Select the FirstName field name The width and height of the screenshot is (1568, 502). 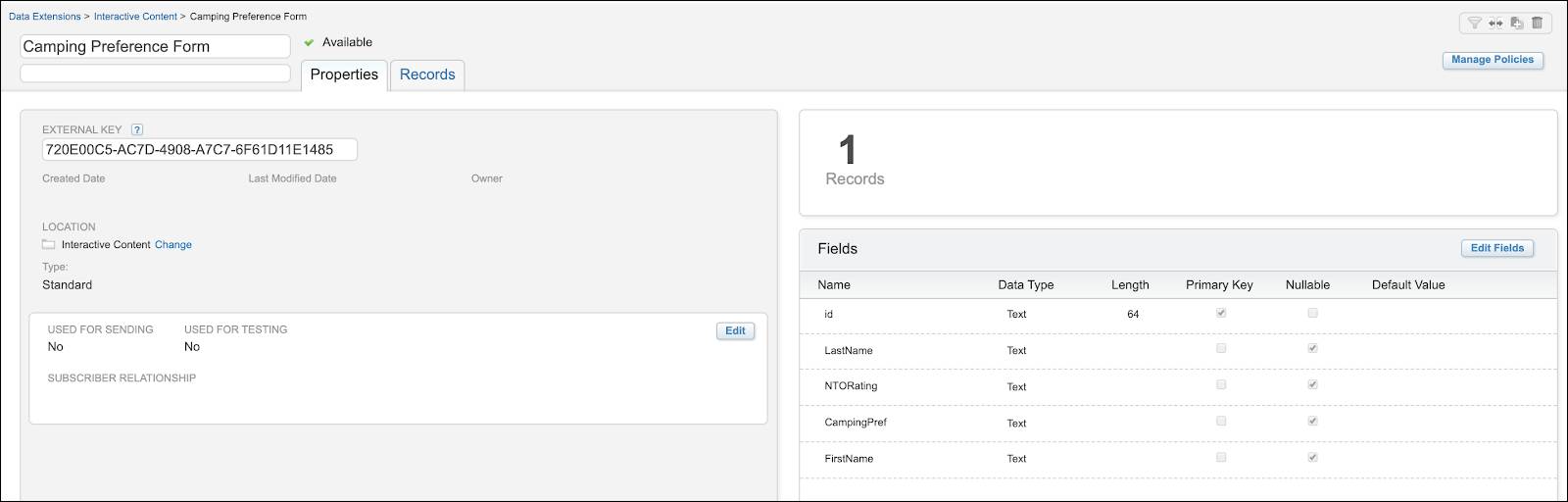coord(849,459)
